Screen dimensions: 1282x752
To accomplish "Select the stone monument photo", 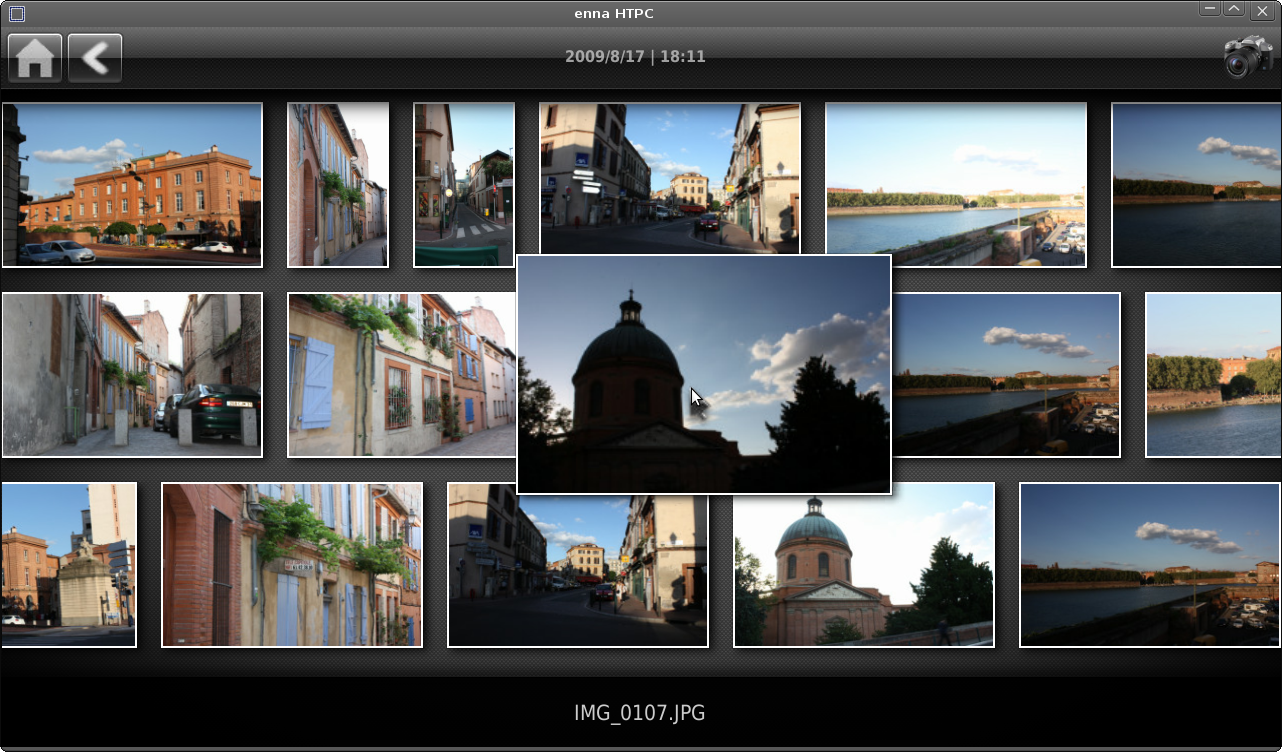I will [68, 565].
